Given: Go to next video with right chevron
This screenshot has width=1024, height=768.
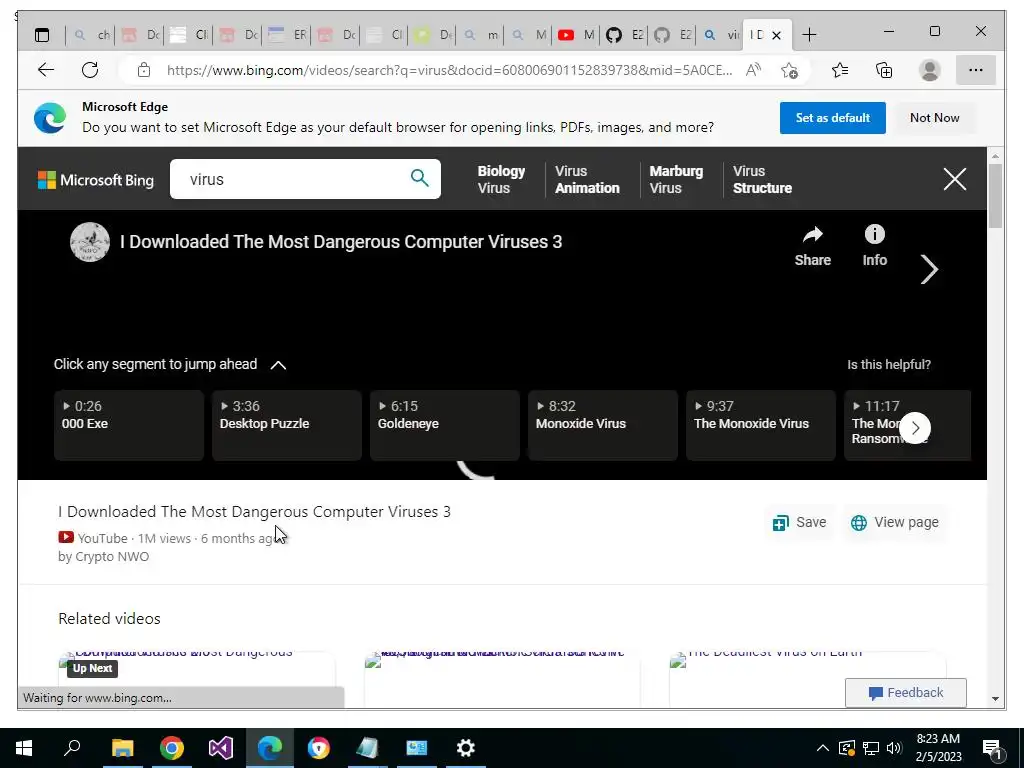Looking at the screenshot, I should coord(929,269).
